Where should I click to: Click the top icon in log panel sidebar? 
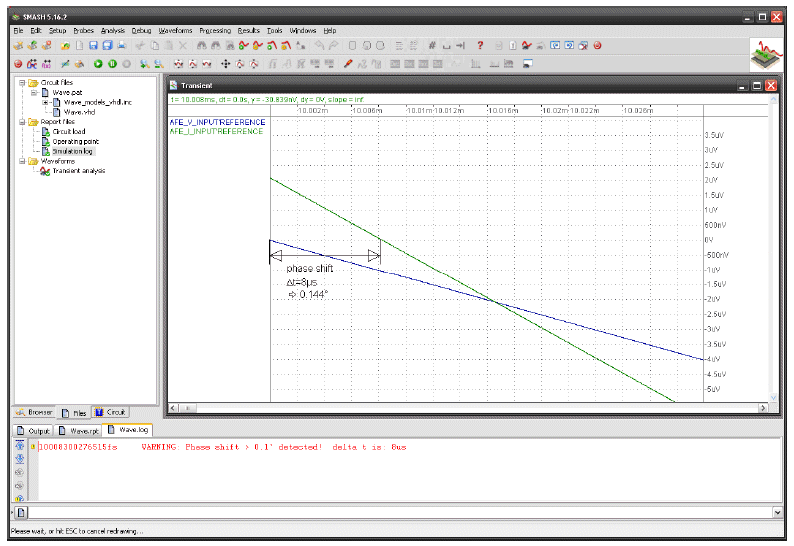(x=19, y=446)
